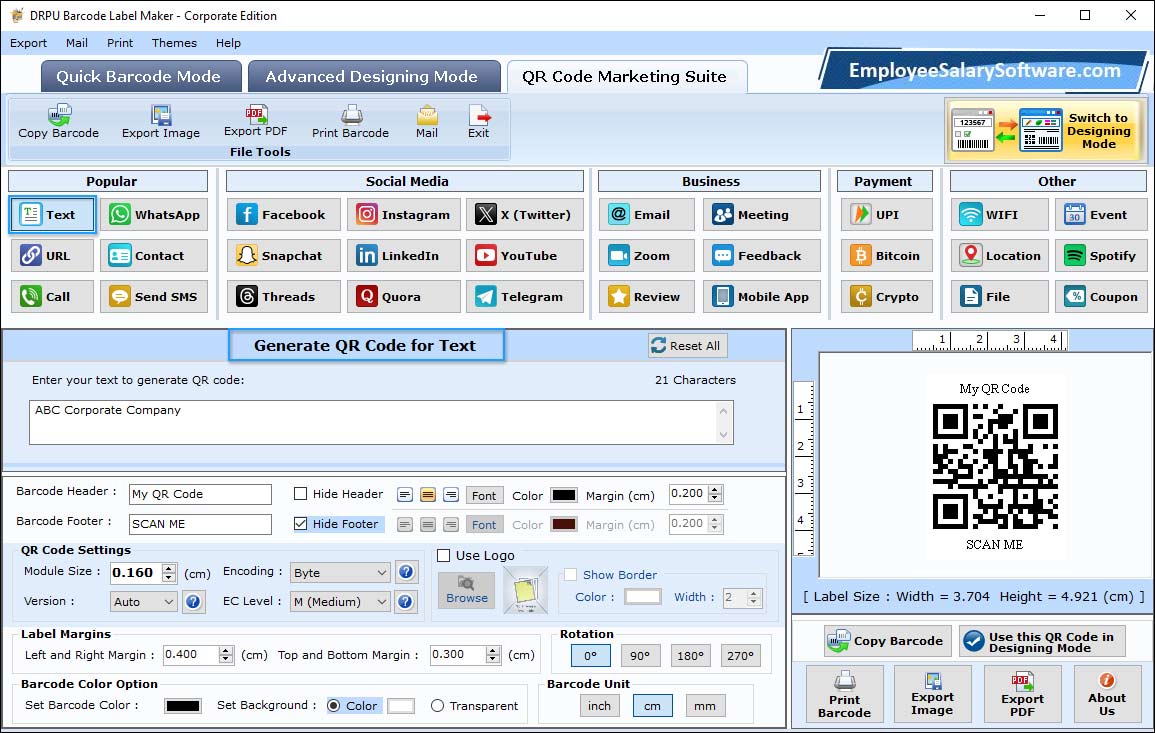Image resolution: width=1155 pixels, height=733 pixels.
Task: Choose the Location QR code type
Action: coord(1000,256)
